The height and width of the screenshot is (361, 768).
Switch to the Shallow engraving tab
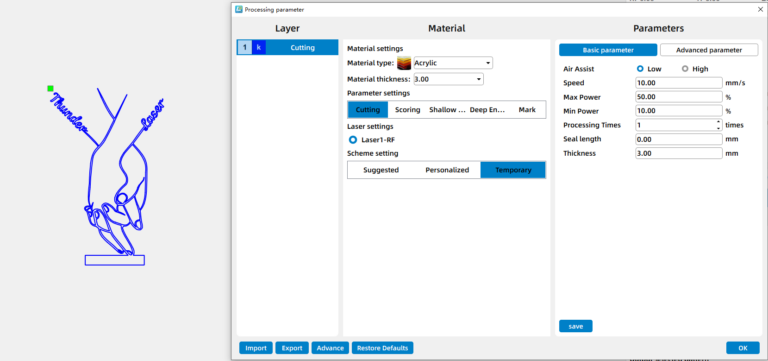click(447, 110)
